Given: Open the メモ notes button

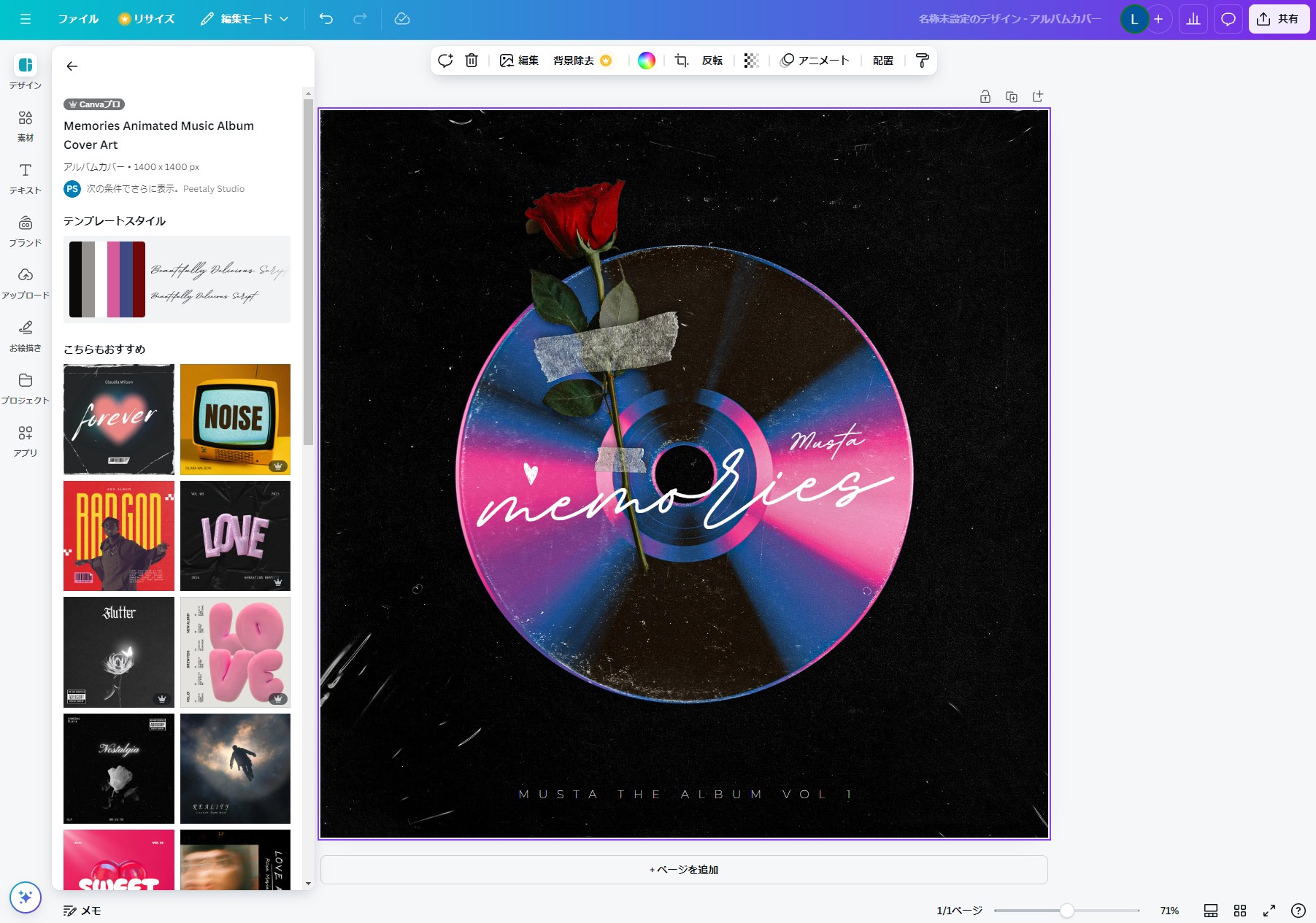Looking at the screenshot, I should pos(82,911).
